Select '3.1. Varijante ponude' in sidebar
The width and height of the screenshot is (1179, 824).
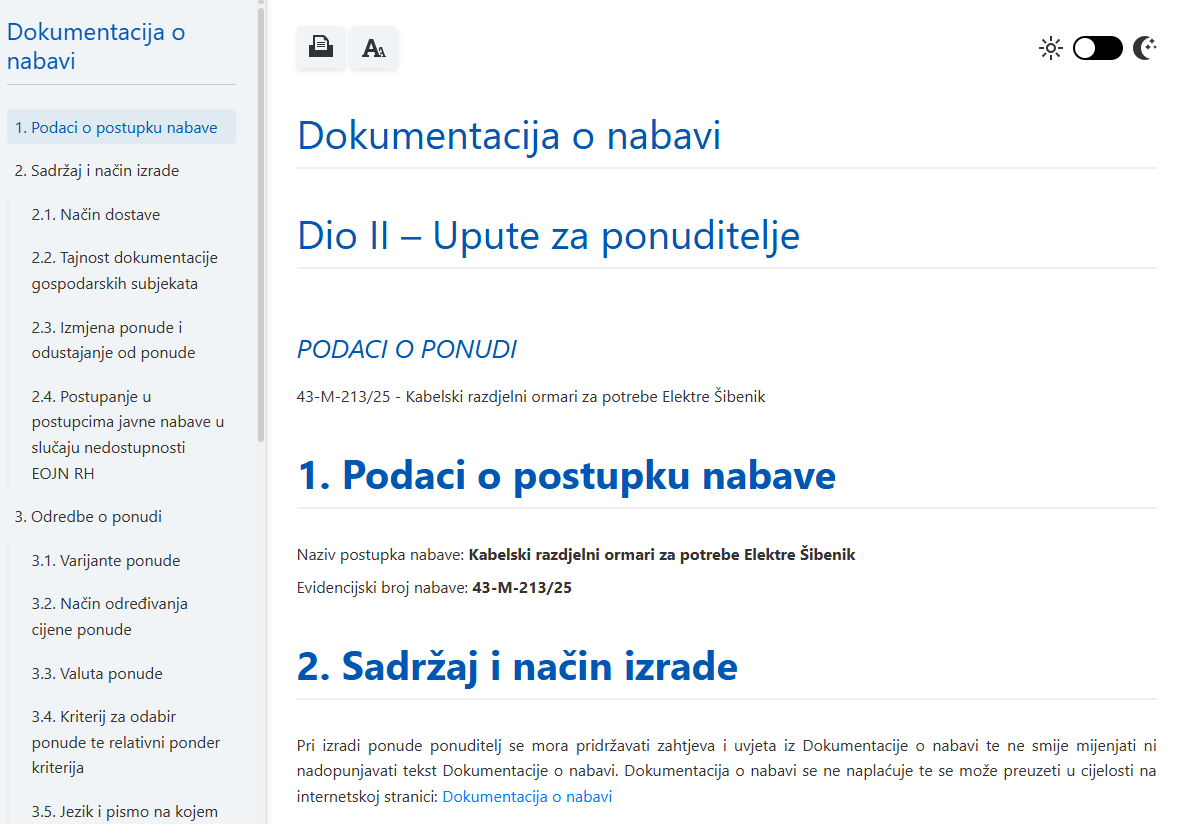pyautogui.click(x=106, y=560)
